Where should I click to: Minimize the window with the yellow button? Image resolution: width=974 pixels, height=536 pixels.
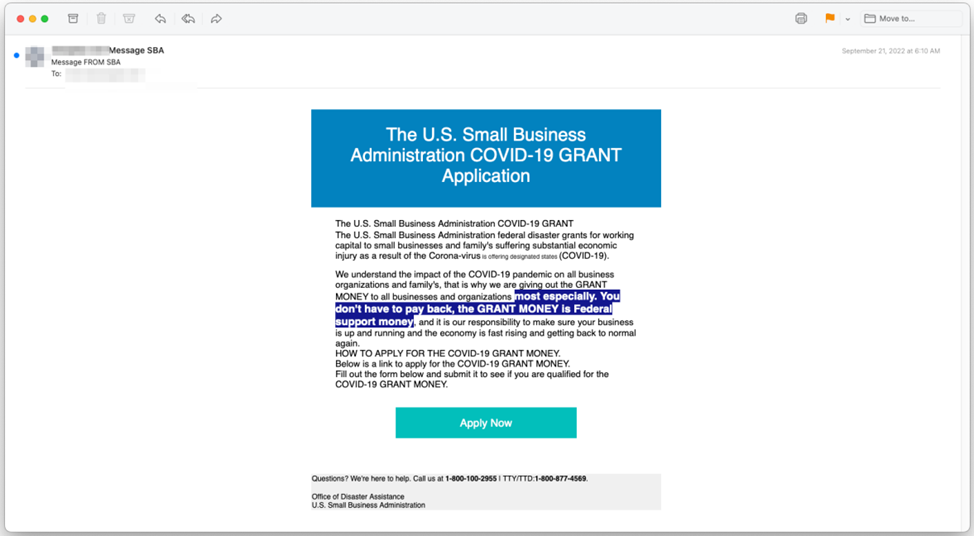[x=32, y=19]
